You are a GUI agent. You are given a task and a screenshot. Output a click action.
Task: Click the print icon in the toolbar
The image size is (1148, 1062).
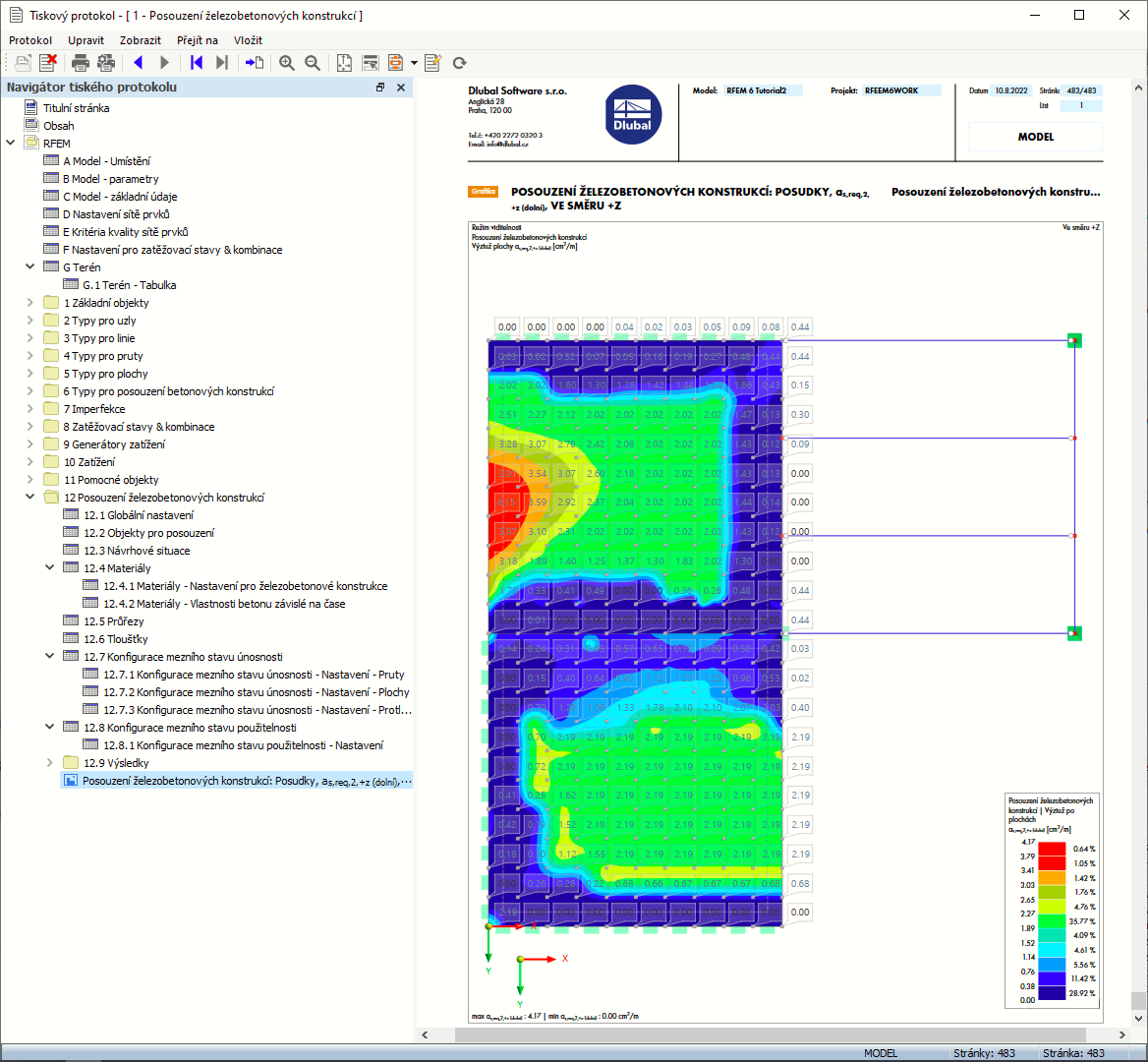point(81,63)
